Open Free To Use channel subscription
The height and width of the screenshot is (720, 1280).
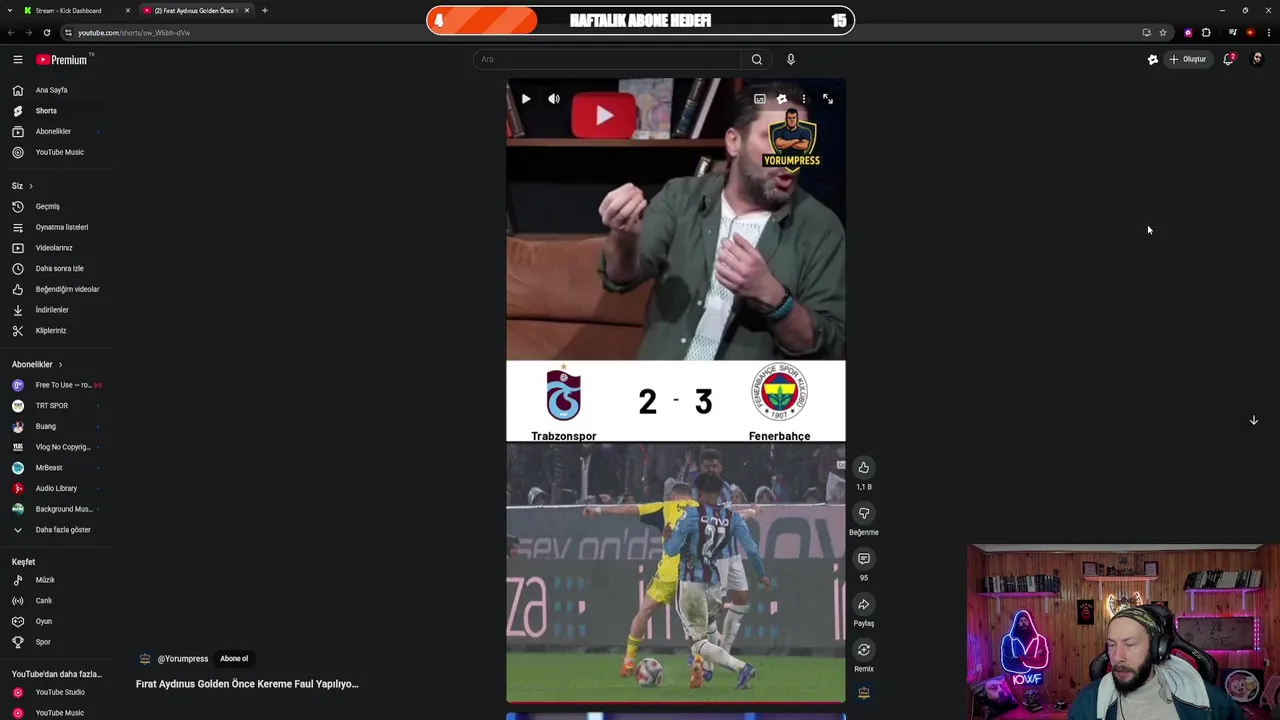tap(62, 385)
